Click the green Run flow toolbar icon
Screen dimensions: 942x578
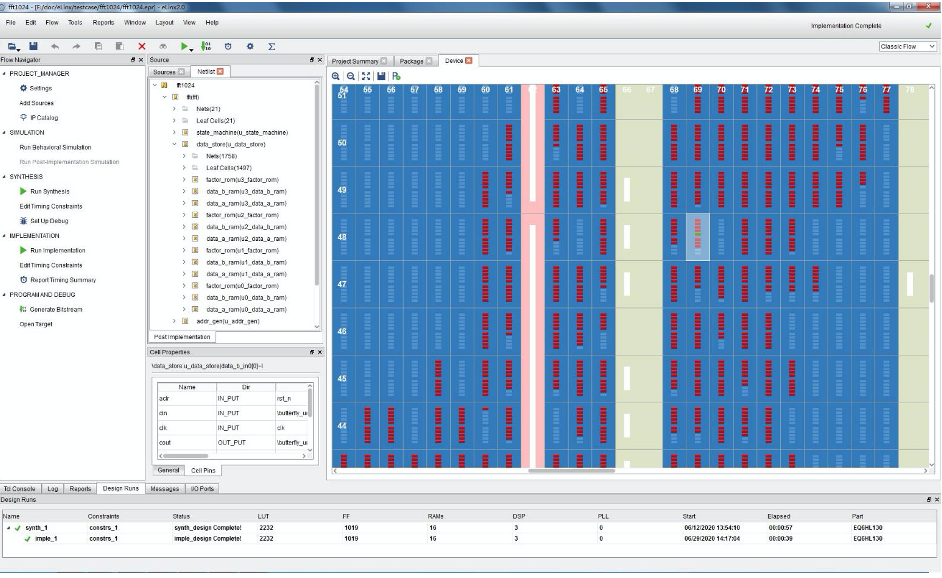point(185,46)
